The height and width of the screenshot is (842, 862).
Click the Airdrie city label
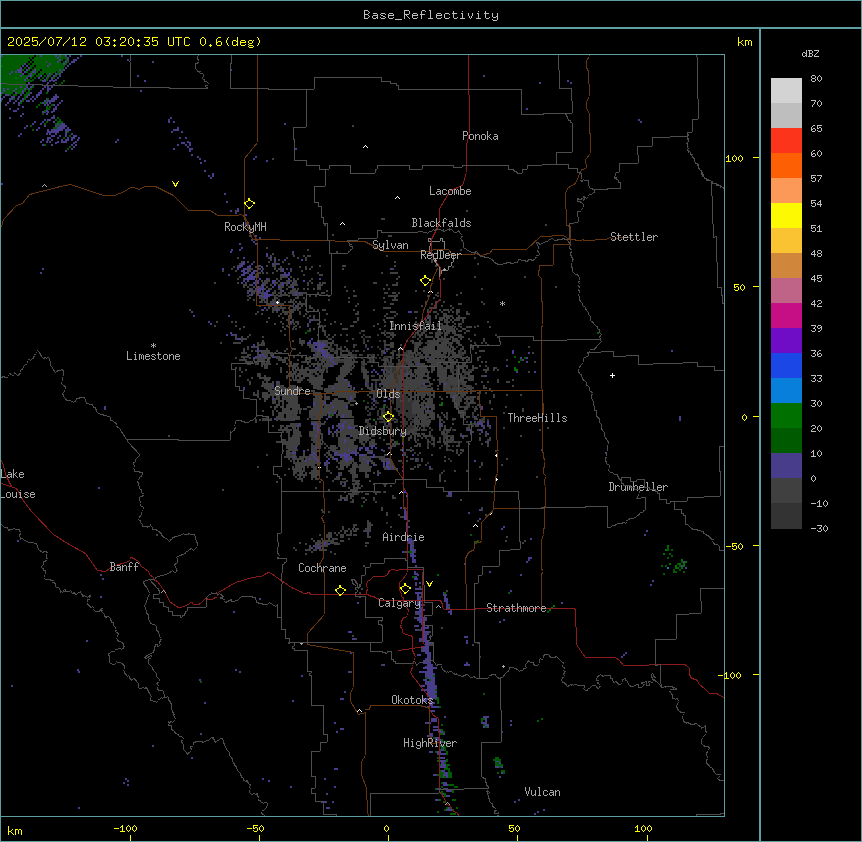(403, 537)
